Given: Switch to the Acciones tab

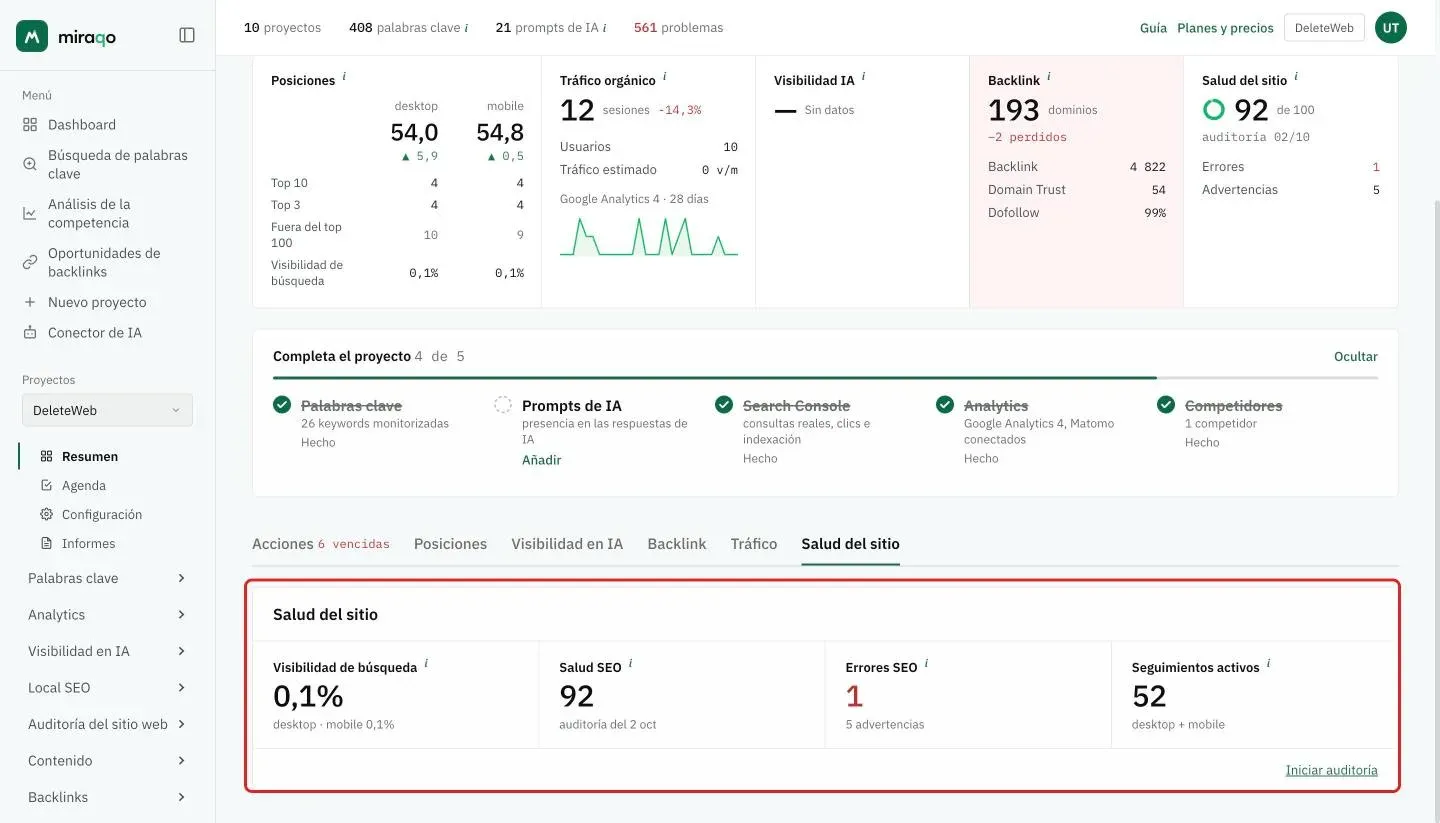Looking at the screenshot, I should [x=321, y=544].
